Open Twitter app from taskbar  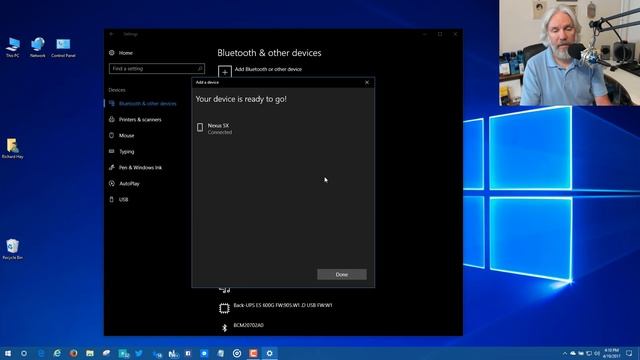(139, 353)
